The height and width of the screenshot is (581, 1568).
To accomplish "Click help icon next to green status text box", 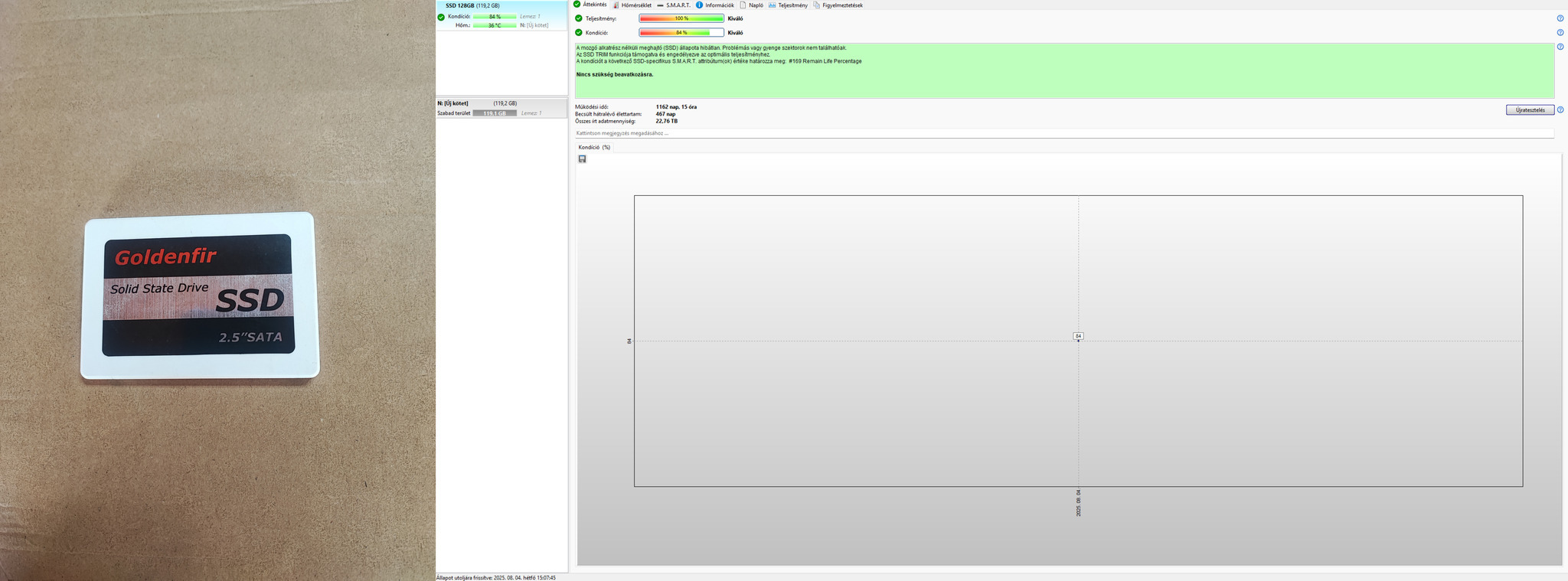I will (x=1560, y=47).
